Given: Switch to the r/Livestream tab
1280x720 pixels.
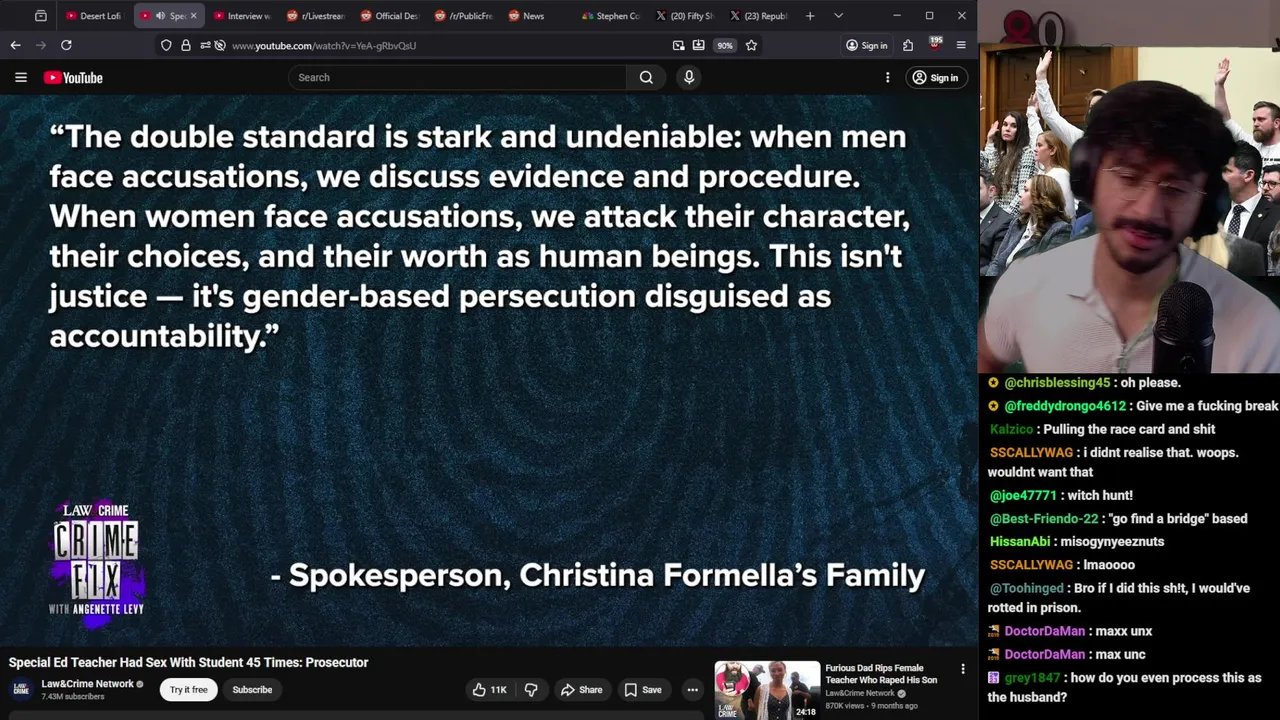Looking at the screenshot, I should [316, 16].
